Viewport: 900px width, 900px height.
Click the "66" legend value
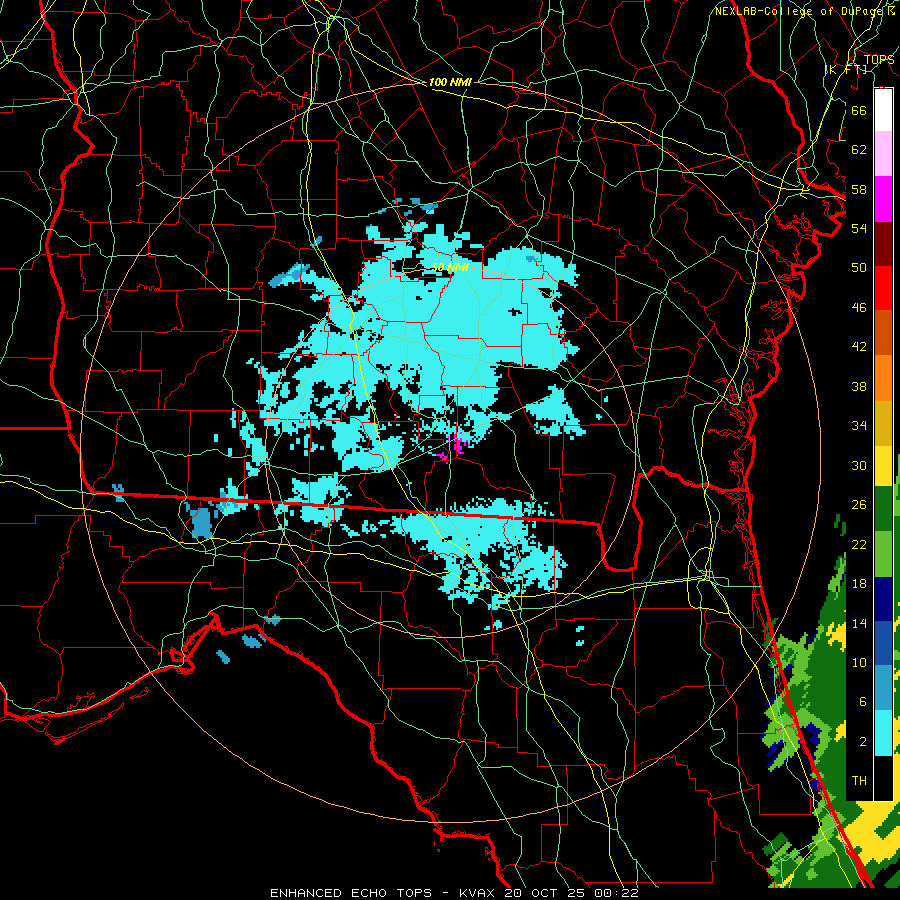(859, 110)
